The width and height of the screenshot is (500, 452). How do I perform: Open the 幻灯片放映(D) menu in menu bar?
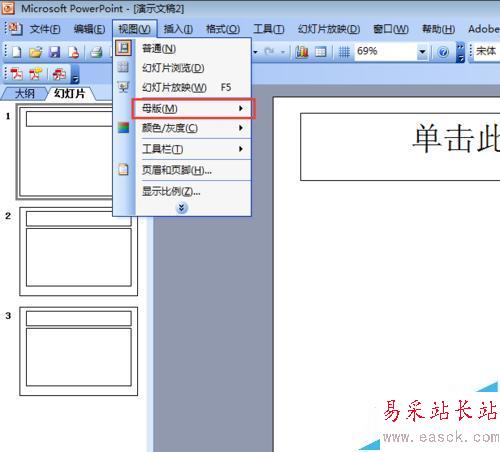point(329,29)
